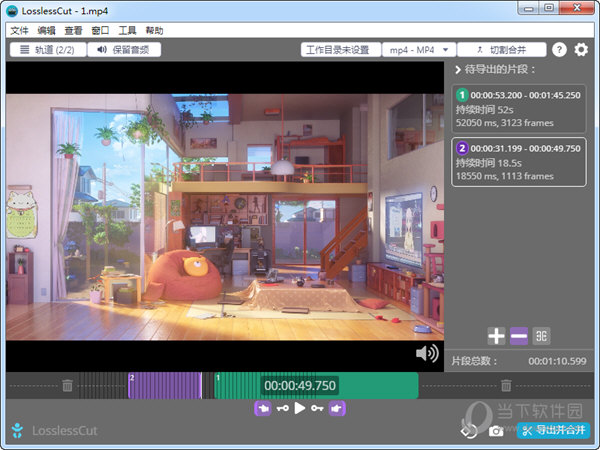The width and height of the screenshot is (600, 450).
Task: Jump to the previous keyframe key icon
Action: click(283, 409)
